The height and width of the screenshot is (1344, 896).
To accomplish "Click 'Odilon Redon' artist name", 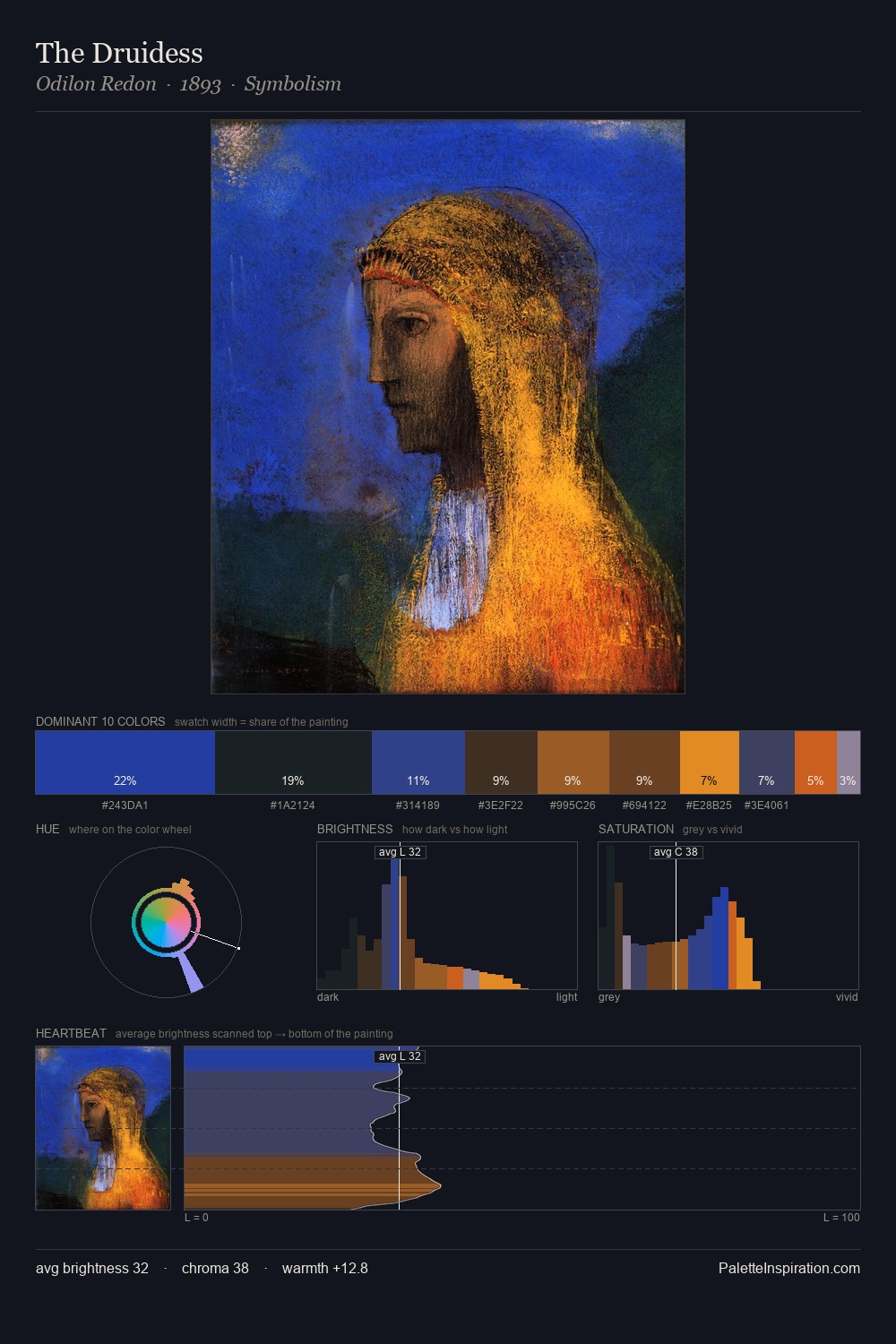I will coord(96,84).
